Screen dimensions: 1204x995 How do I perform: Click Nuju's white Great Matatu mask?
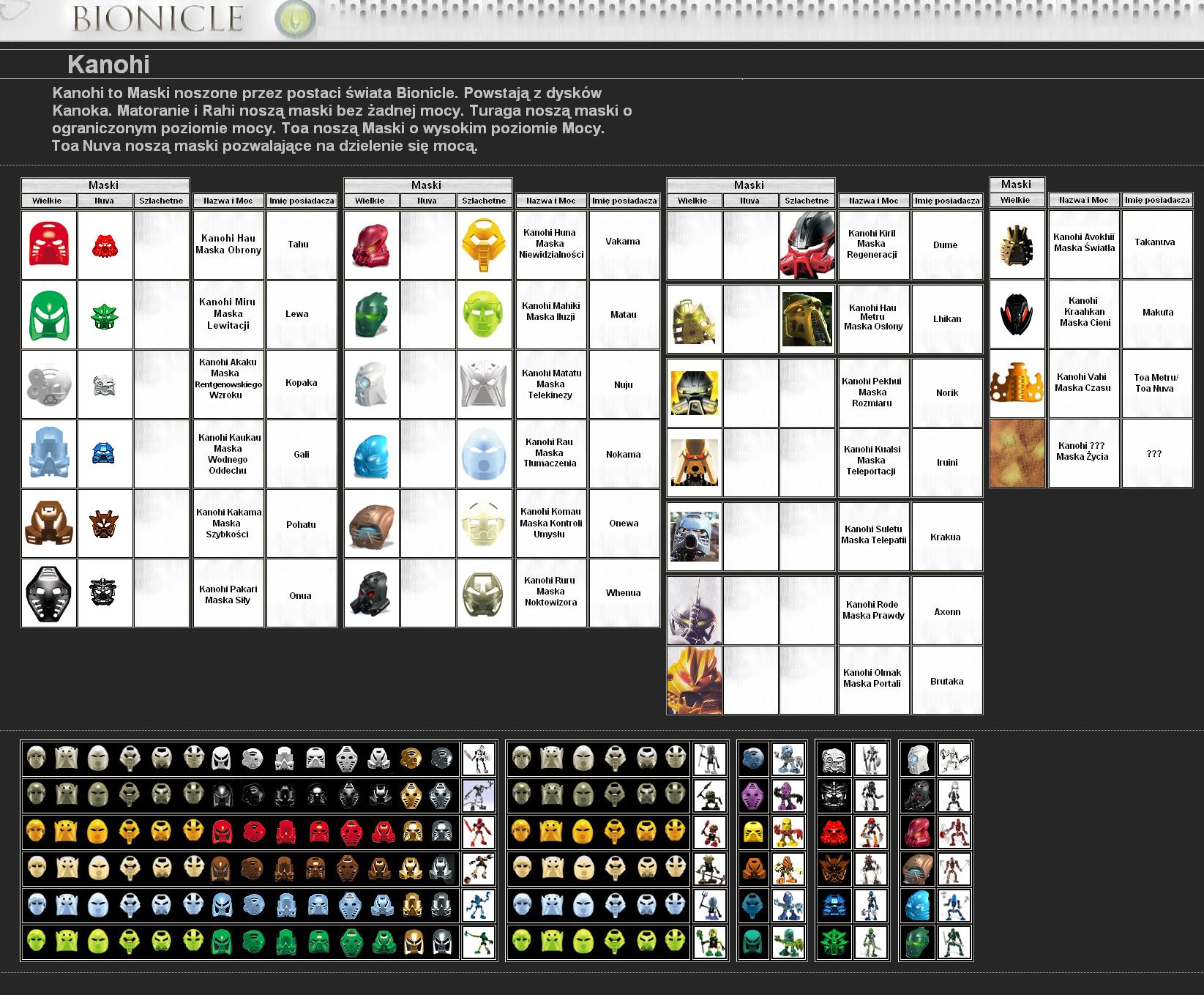372,384
